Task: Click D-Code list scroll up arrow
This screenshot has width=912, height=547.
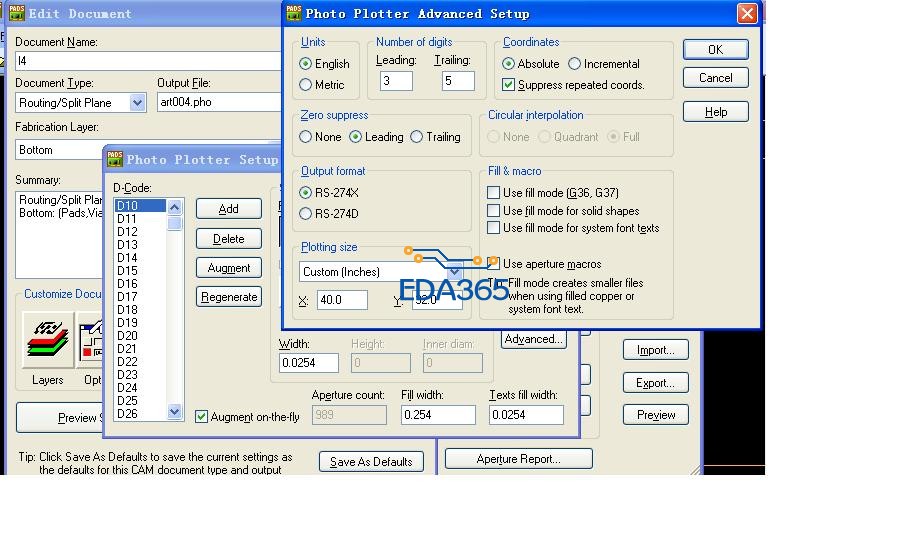Action: click(174, 207)
